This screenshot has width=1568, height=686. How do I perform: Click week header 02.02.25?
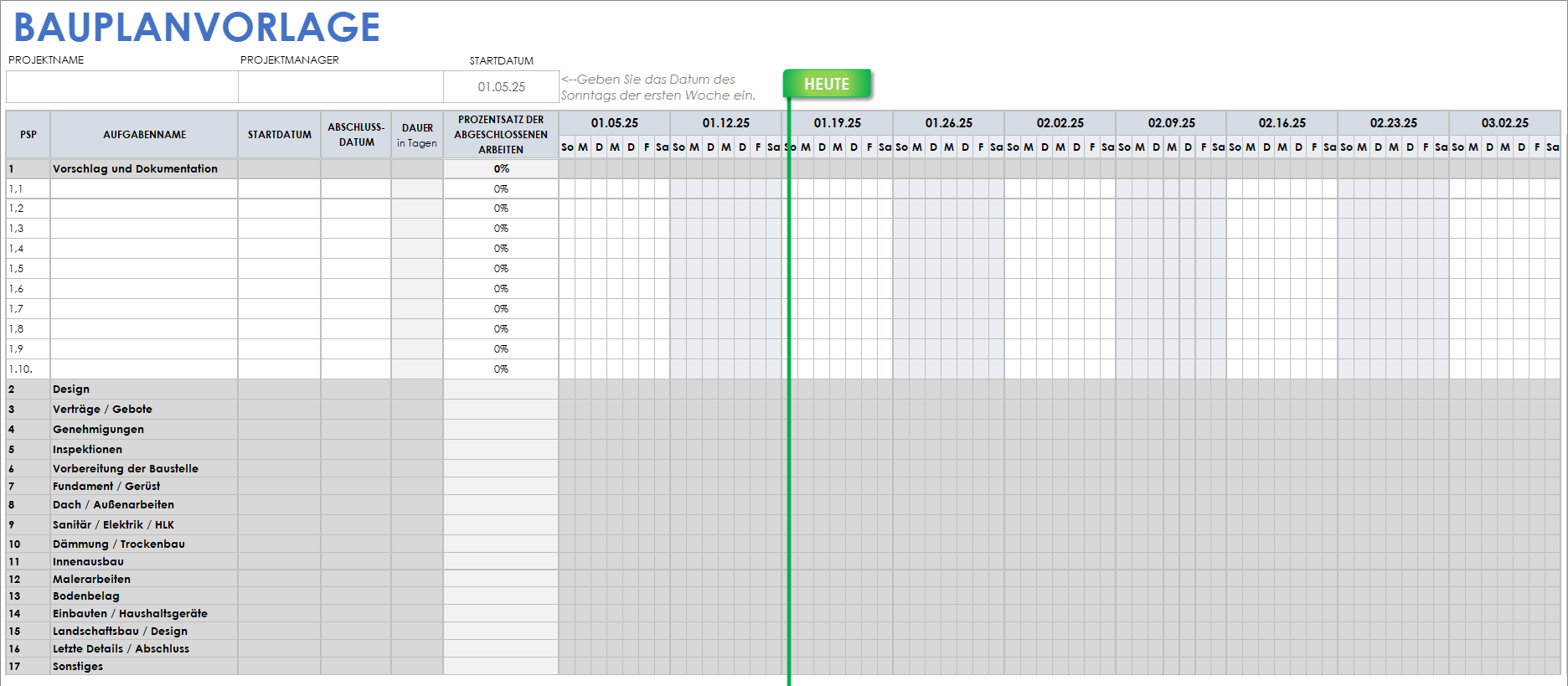click(1060, 122)
